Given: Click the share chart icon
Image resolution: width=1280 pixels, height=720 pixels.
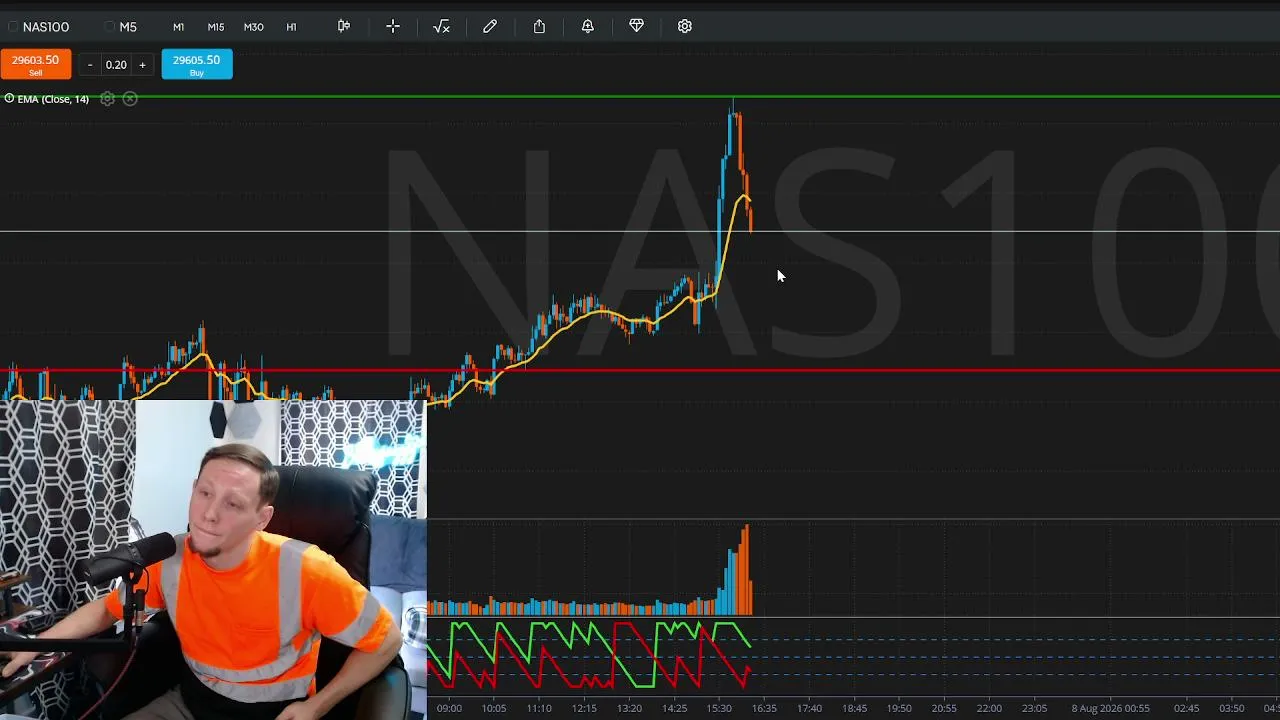Looking at the screenshot, I should point(539,26).
